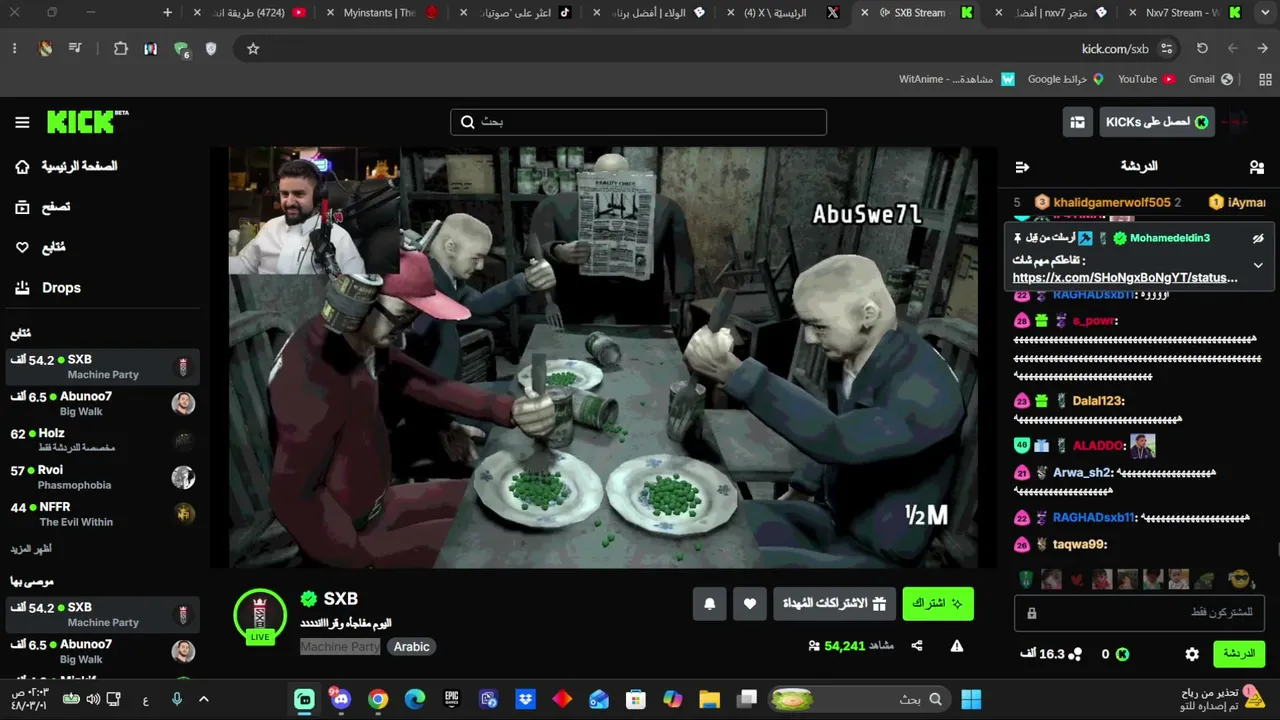Click khalidgamerwolf505 on the gifter leaderboard
The height and width of the screenshot is (720, 1280).
pyautogui.click(x=1111, y=202)
